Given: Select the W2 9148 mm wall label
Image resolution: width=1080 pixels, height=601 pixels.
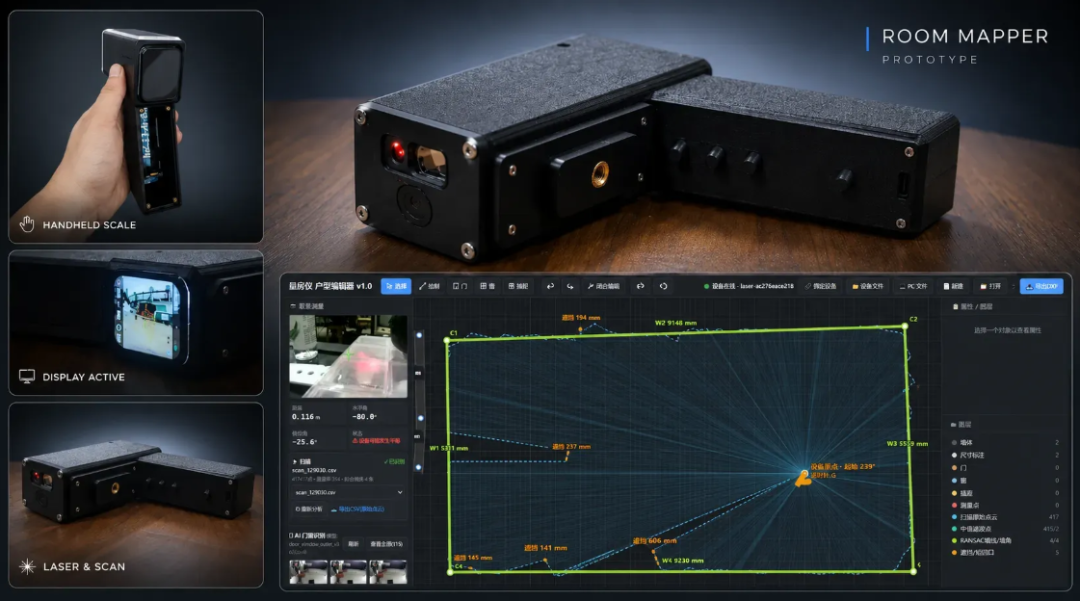Looking at the screenshot, I should tap(675, 322).
